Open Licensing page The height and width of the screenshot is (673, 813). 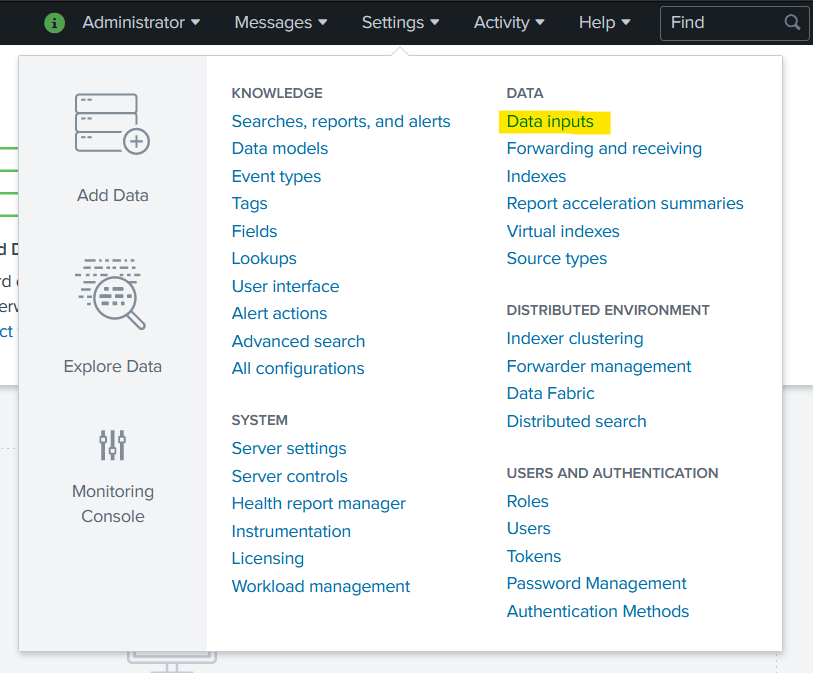pos(268,558)
